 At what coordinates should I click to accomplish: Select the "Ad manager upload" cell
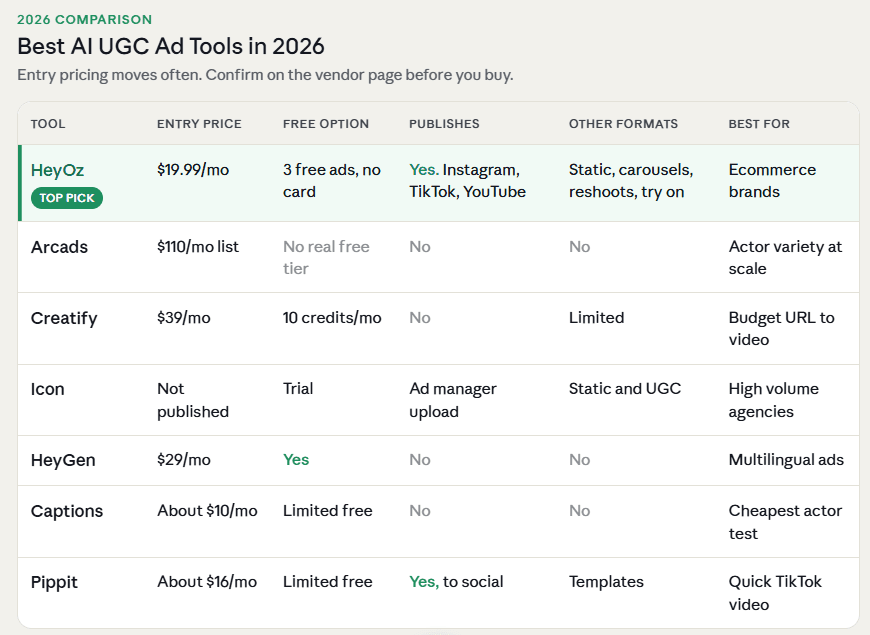pyautogui.click(x=453, y=400)
